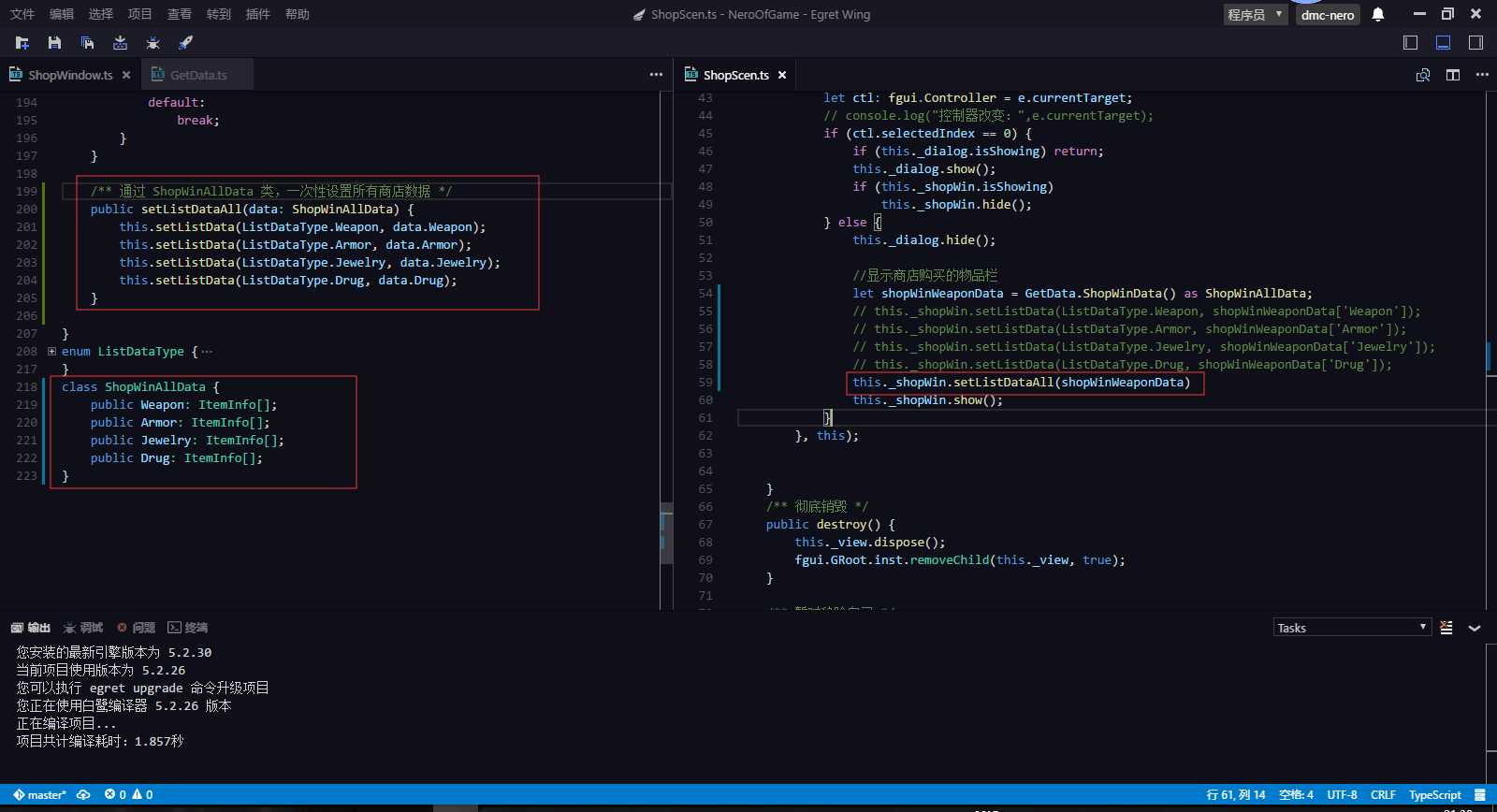Switch to the GetData.ts tab
1497x812 pixels.
point(198,75)
